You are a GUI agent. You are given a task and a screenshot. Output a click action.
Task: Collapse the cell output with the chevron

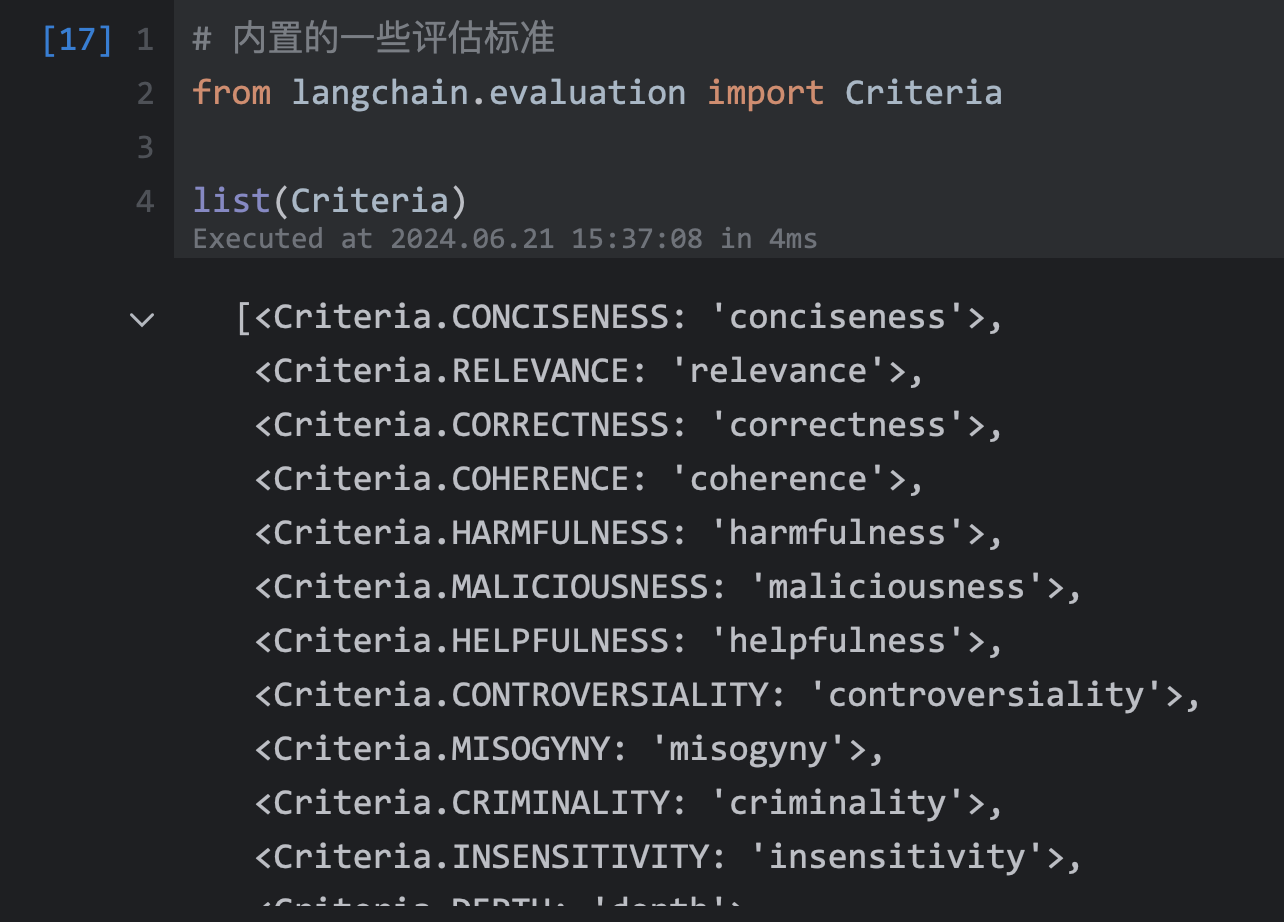[x=143, y=320]
